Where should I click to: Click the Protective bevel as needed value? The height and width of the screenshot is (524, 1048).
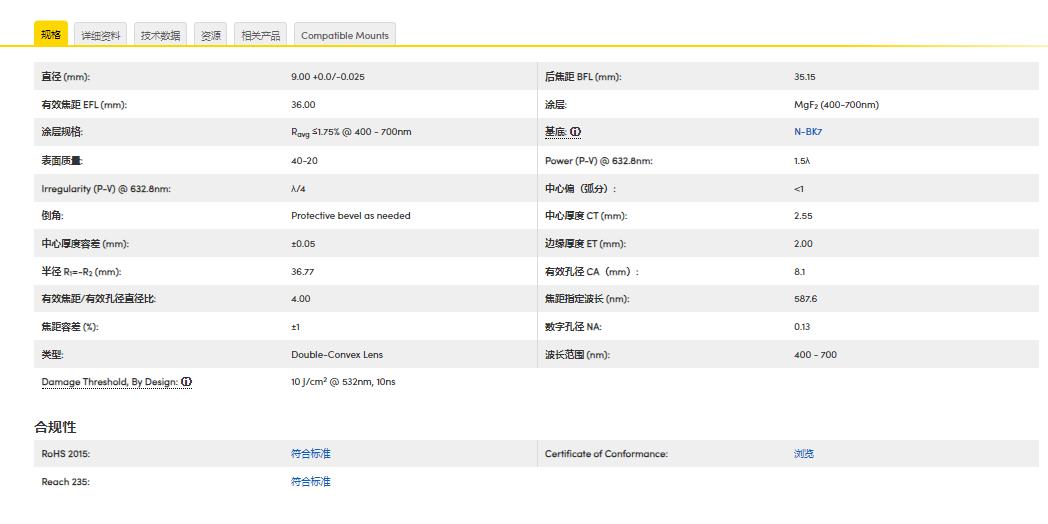[x=350, y=216]
